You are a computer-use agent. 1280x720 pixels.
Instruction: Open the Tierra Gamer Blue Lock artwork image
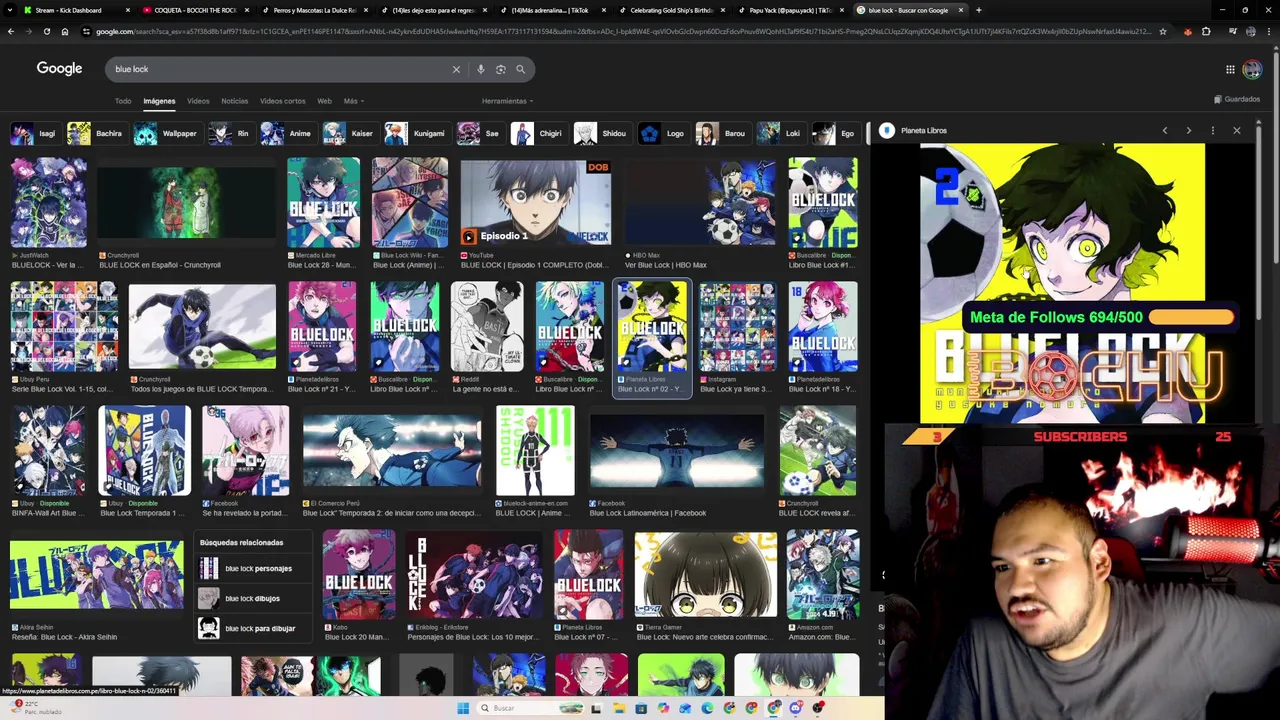coord(706,575)
